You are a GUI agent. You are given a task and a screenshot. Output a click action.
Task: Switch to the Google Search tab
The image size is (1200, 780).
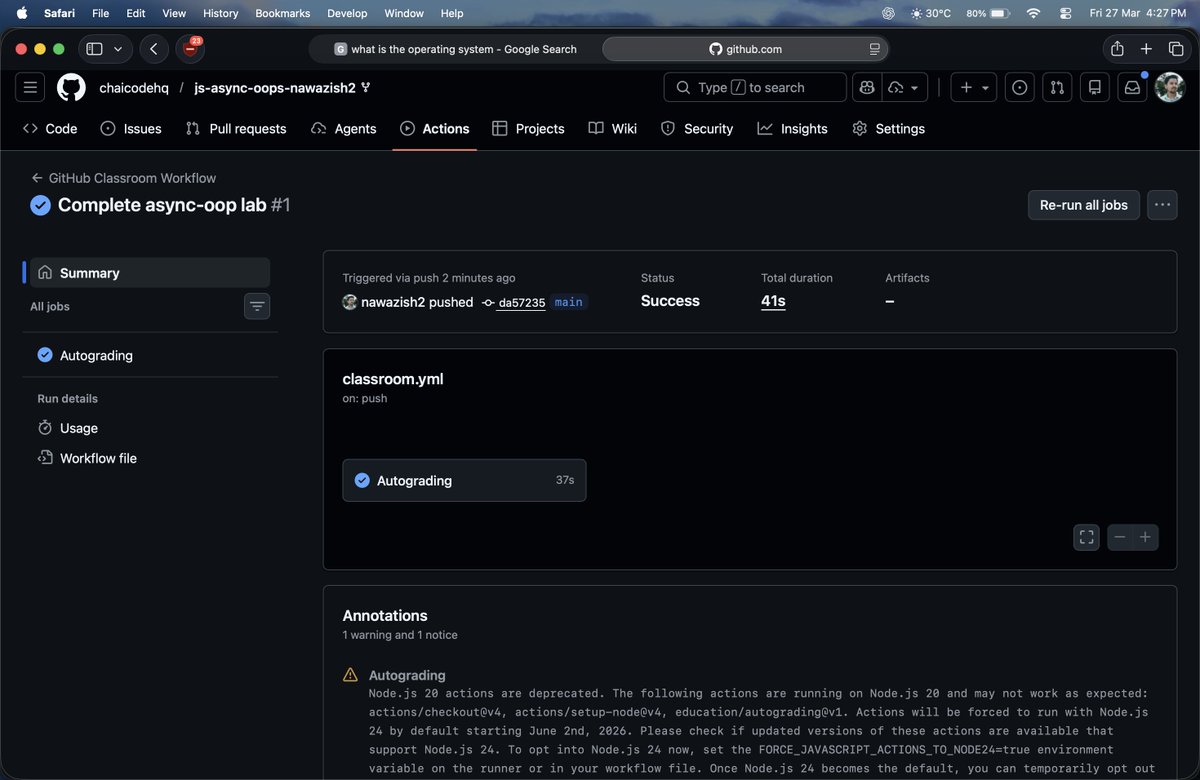pyautogui.click(x=456, y=49)
